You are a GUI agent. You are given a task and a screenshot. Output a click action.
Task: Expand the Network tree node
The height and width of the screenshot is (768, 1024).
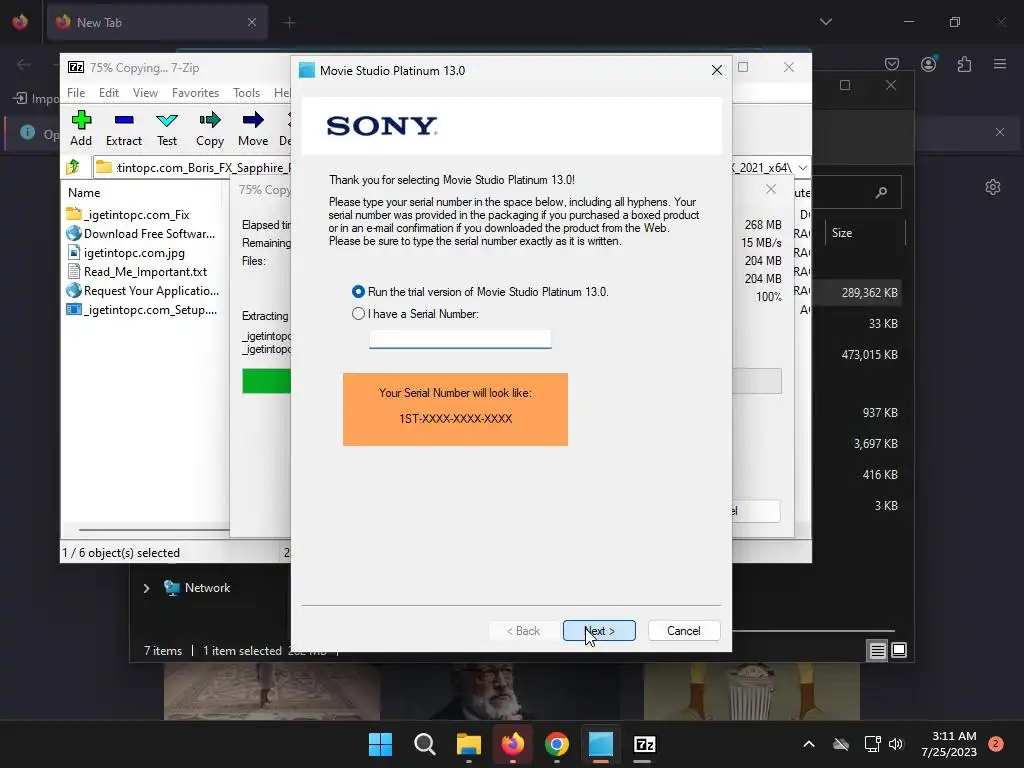click(x=146, y=588)
